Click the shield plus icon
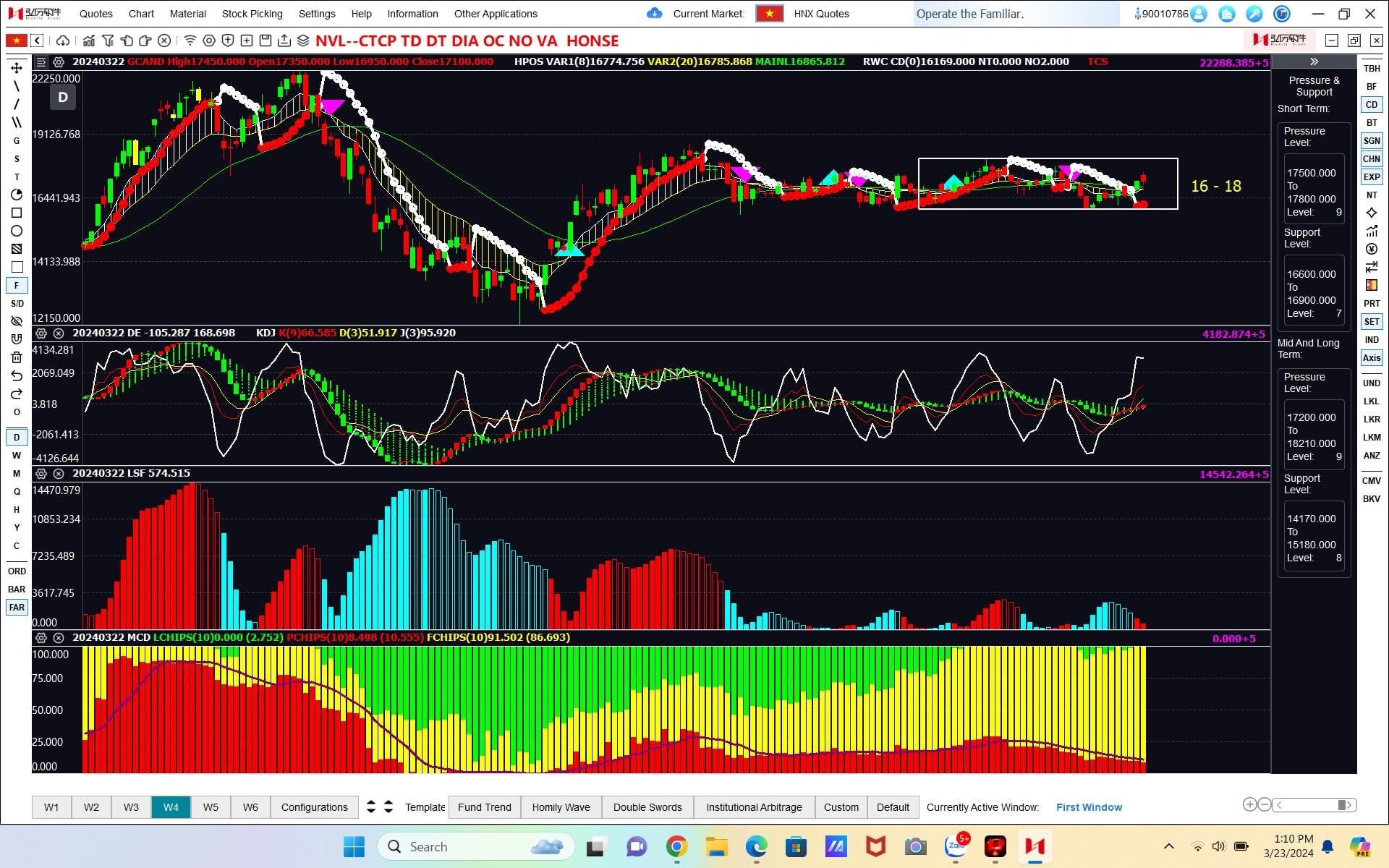This screenshot has height=868, width=1389. pos(228,41)
